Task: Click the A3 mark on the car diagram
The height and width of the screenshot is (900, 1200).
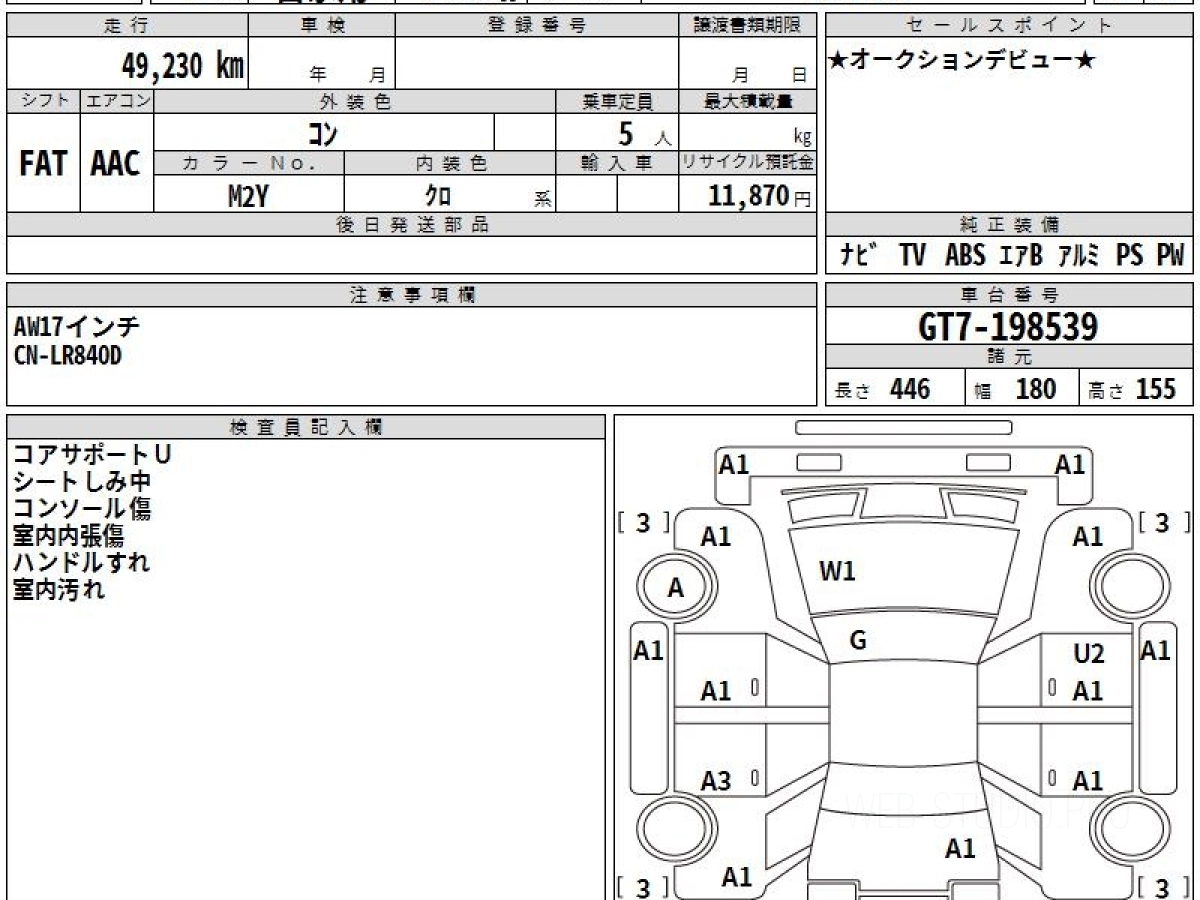Action: [x=715, y=781]
